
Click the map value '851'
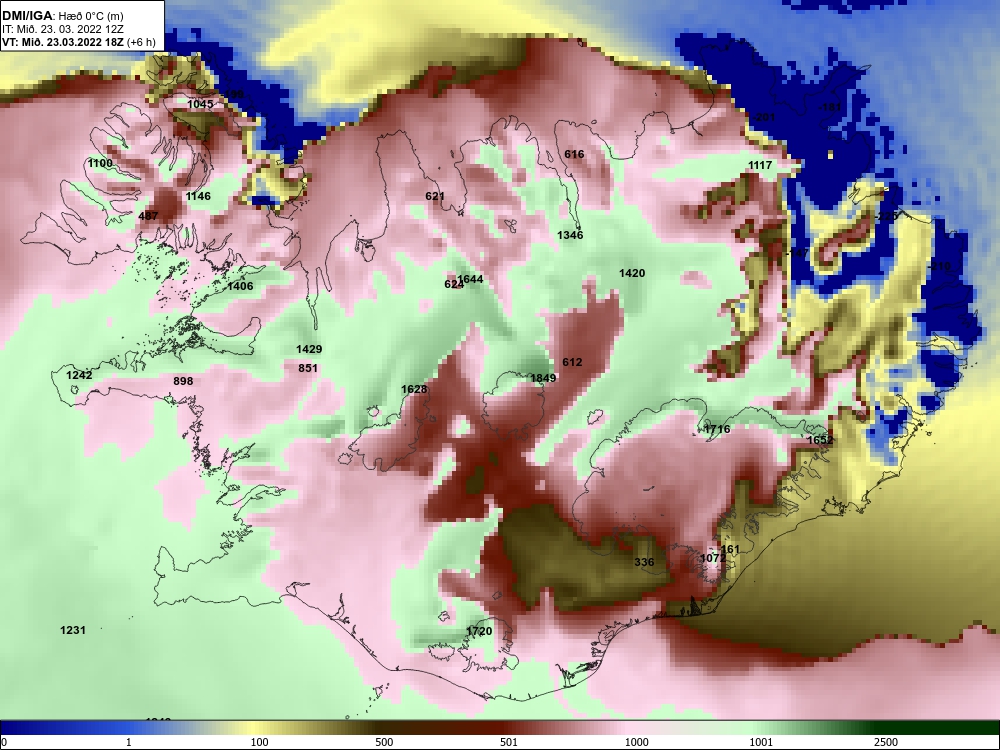[x=308, y=368]
